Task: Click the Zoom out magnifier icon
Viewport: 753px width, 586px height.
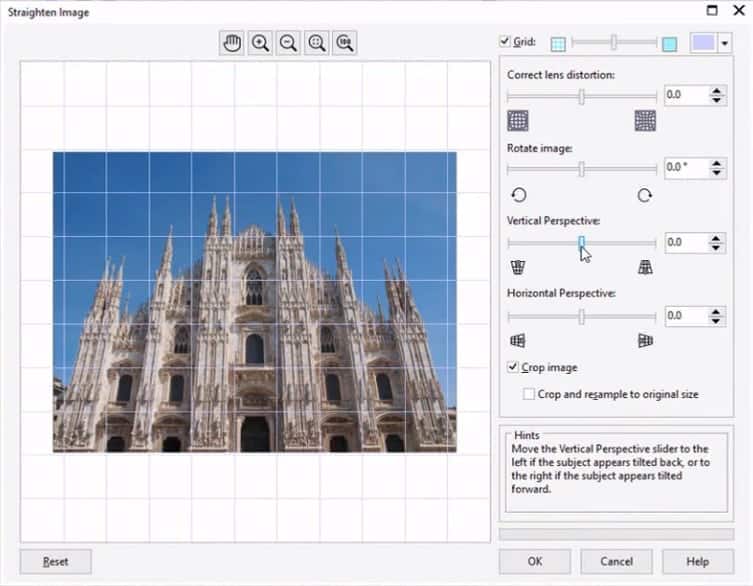Action: click(x=288, y=43)
